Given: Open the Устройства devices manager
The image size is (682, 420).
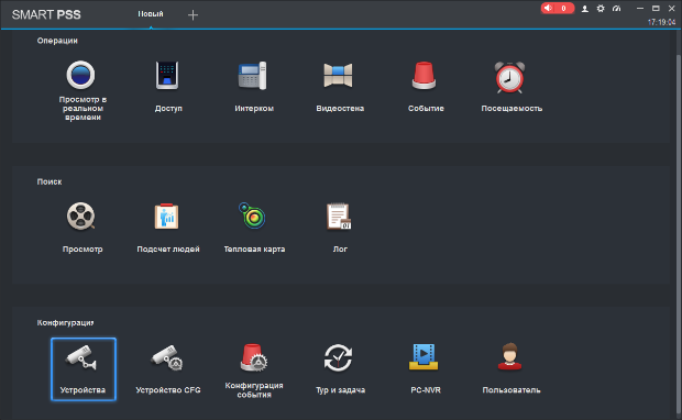Looking at the screenshot, I should coord(83,358).
